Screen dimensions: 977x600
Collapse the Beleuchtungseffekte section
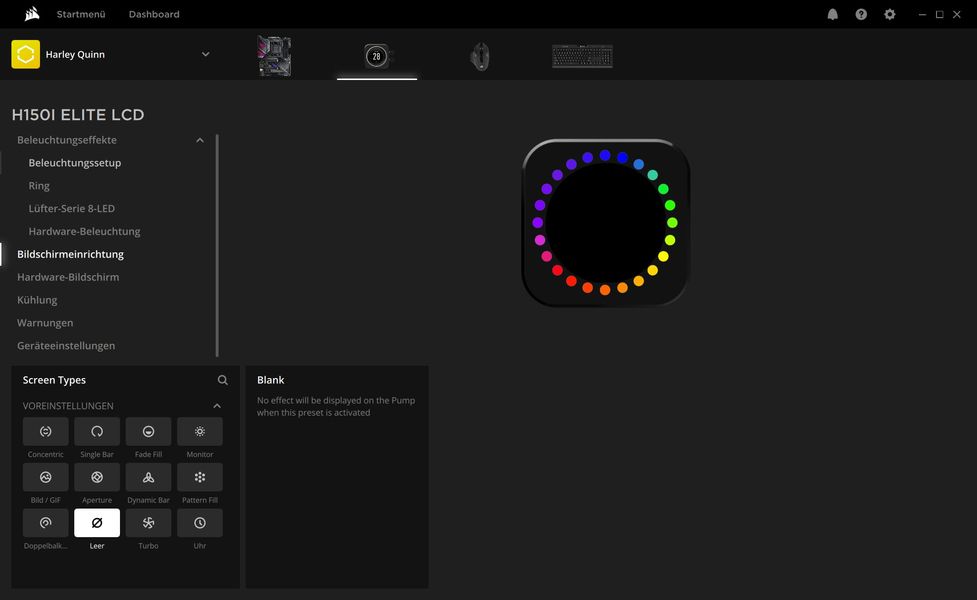[x=200, y=140]
